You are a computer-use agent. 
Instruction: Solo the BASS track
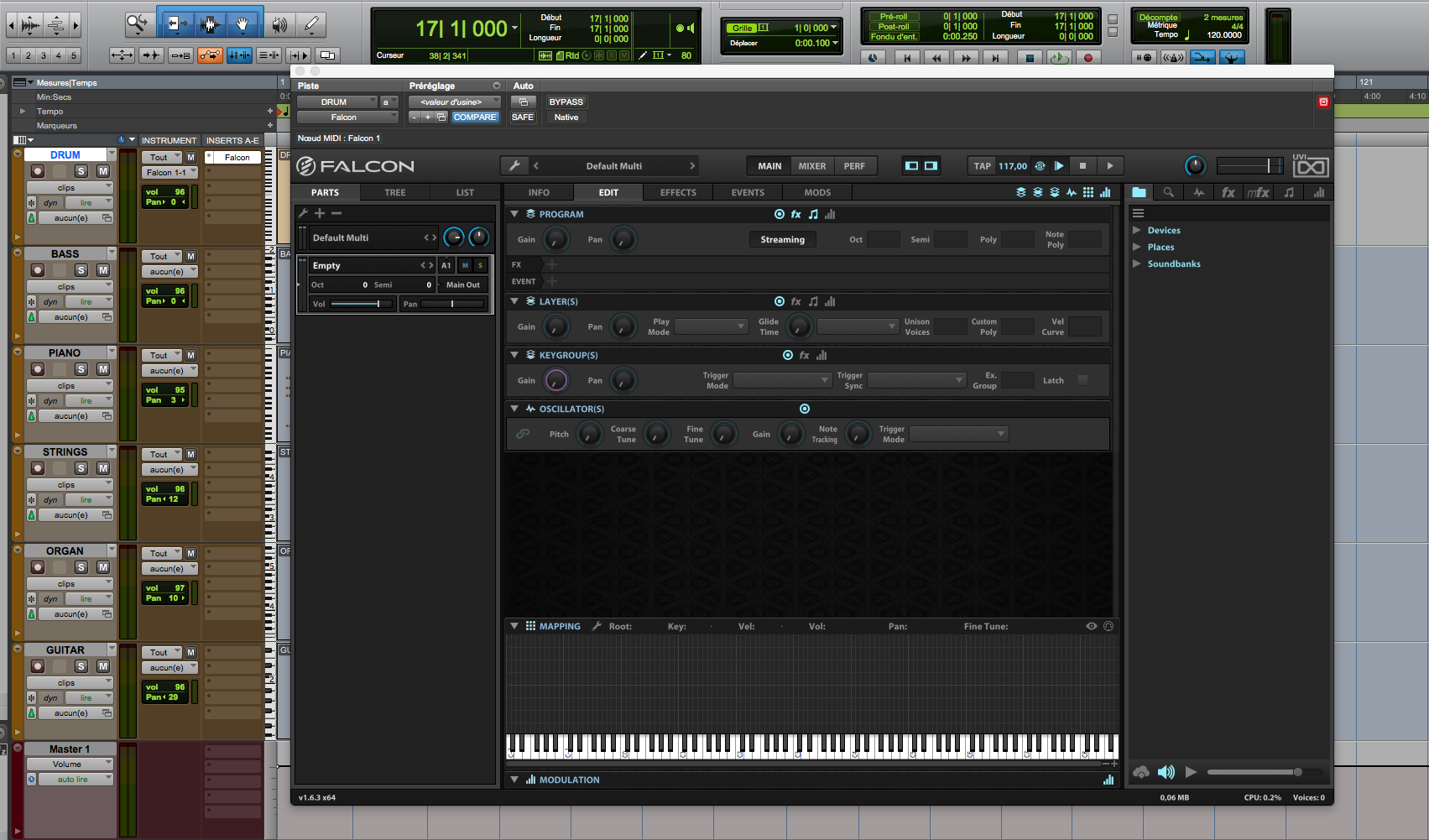[81, 270]
